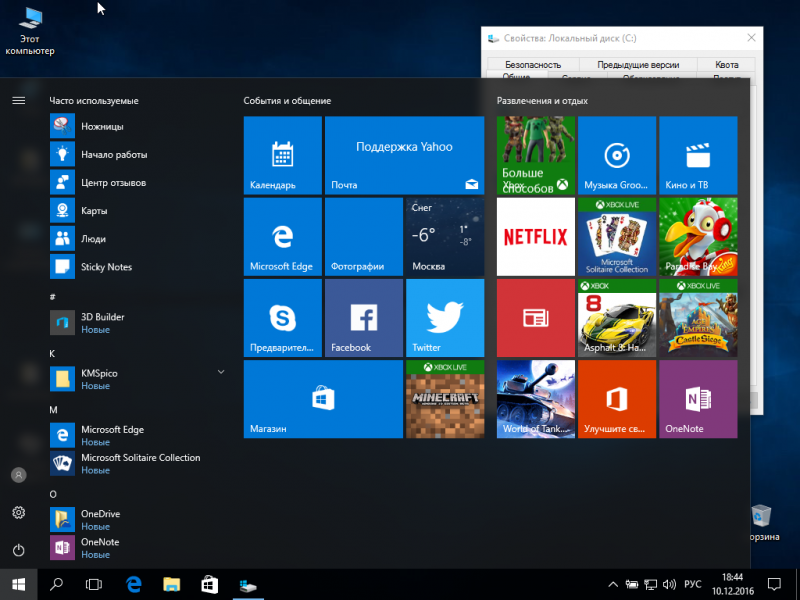
Task: Open the Netflix tile
Action: pos(536,237)
